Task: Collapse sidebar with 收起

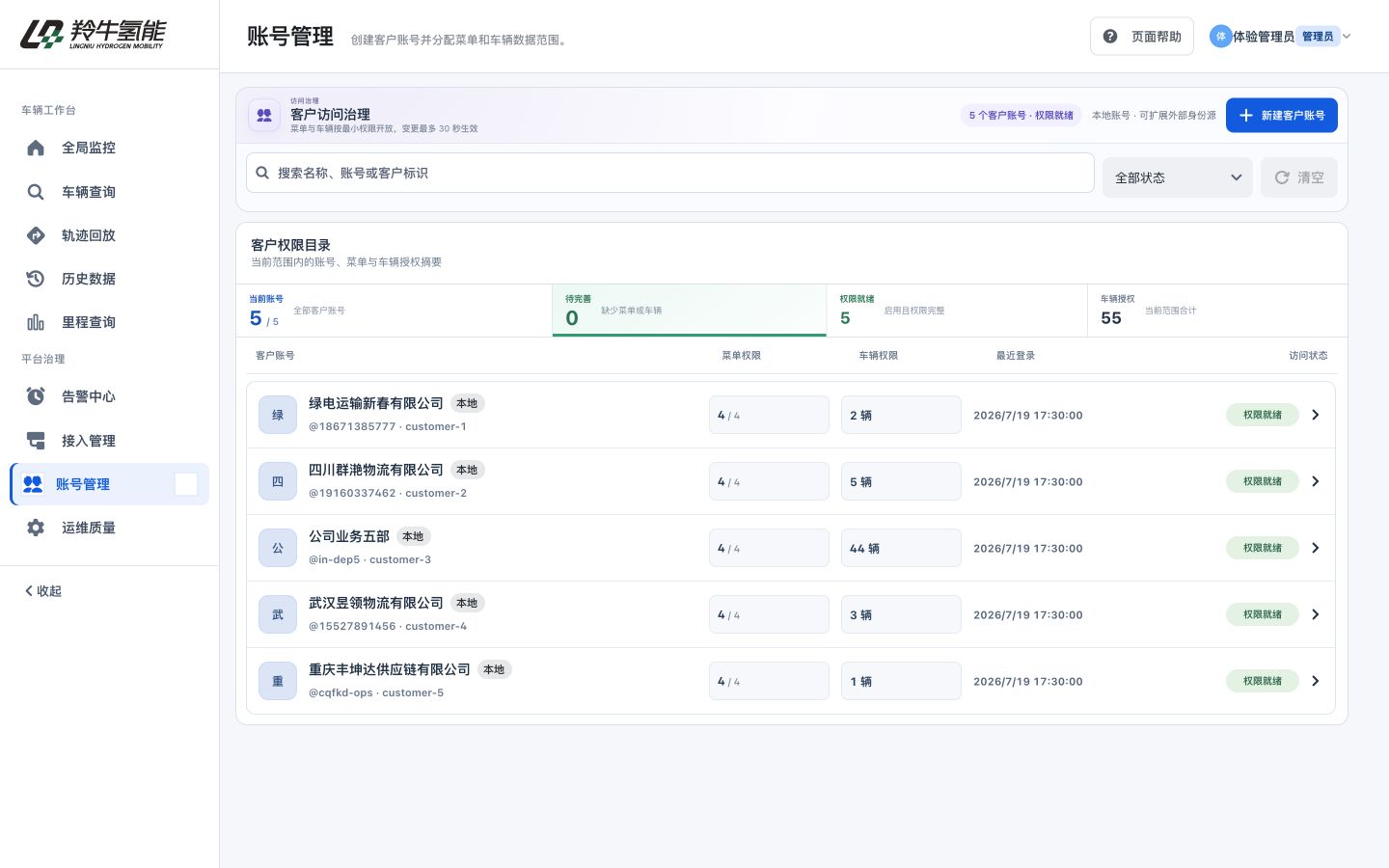Action: pos(43,591)
